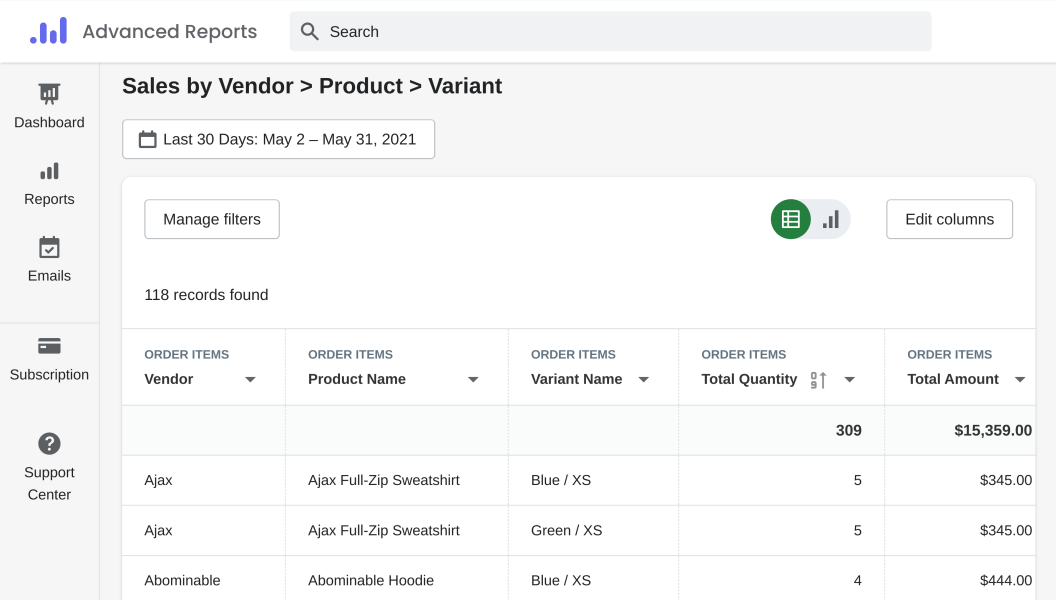The height and width of the screenshot is (600, 1056).
Task: Click the page title Sales by Vendor
Action: [x=312, y=86]
